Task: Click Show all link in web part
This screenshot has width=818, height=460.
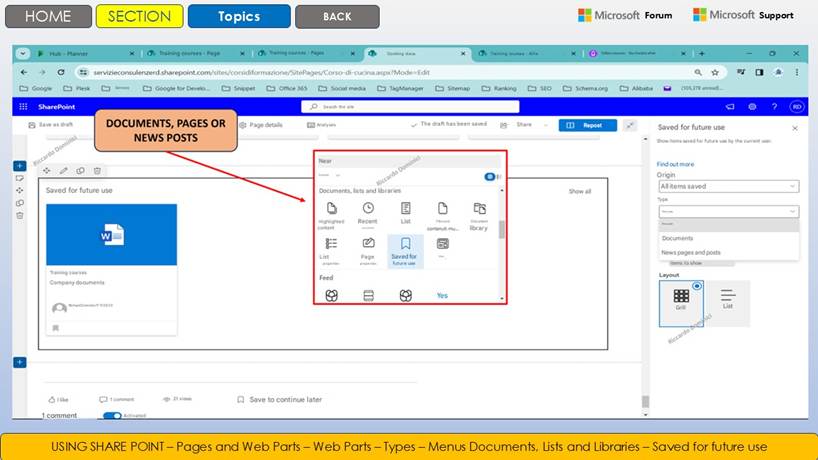Action: click(580, 191)
